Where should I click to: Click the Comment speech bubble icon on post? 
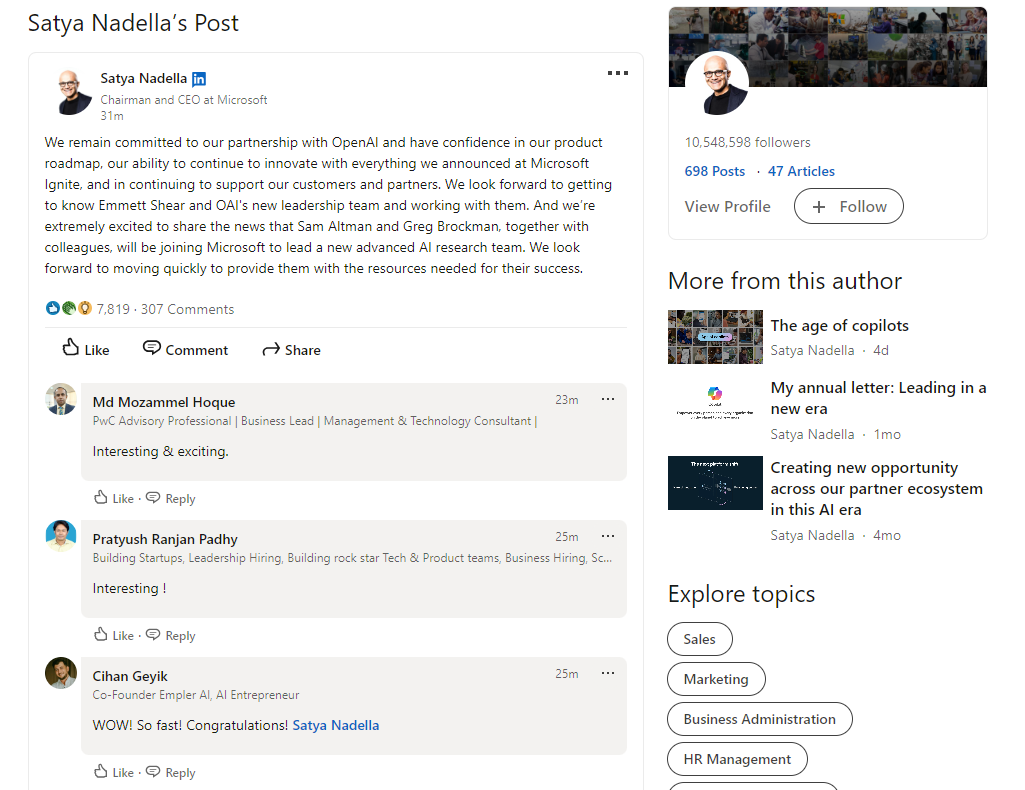tap(152, 348)
